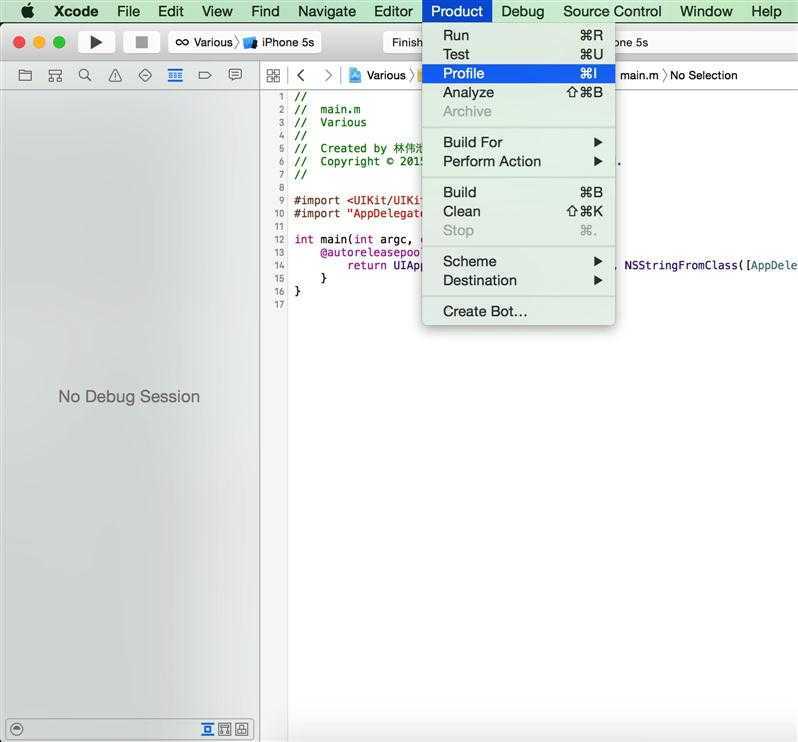Expand the Scheme submenu
This screenshot has width=798, height=742.
point(519,261)
